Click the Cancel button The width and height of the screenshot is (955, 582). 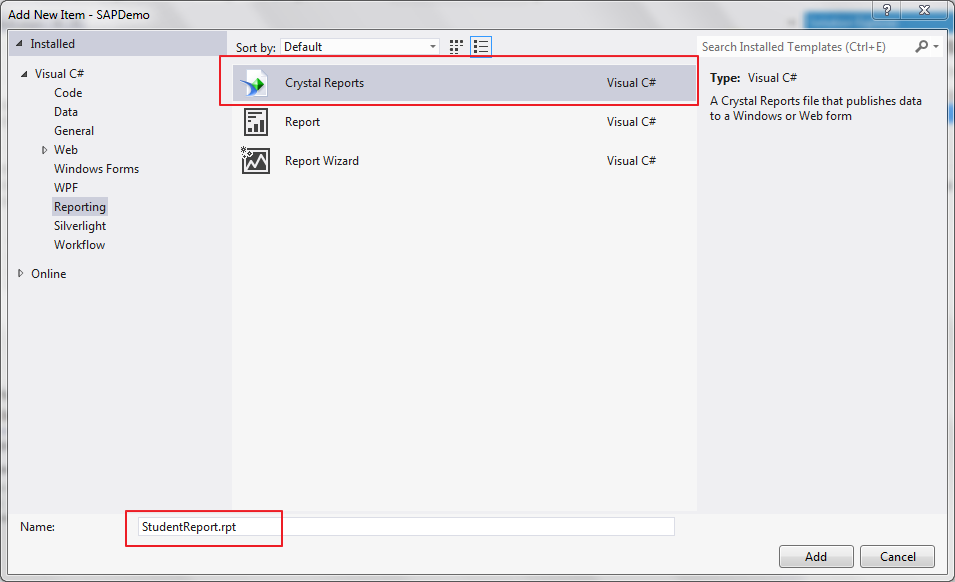point(897,556)
